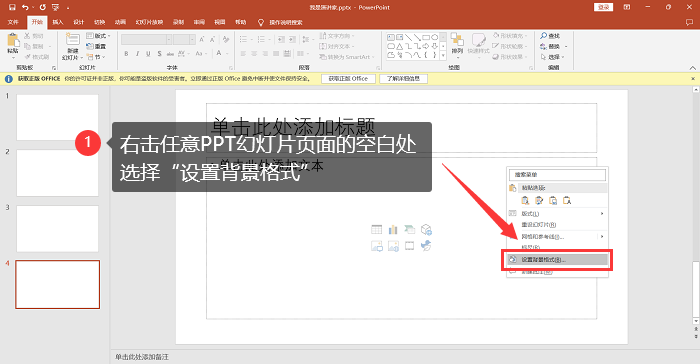This screenshot has width=700, height=364.
Task: Toggle Underline formatting button
Action: (148, 54)
